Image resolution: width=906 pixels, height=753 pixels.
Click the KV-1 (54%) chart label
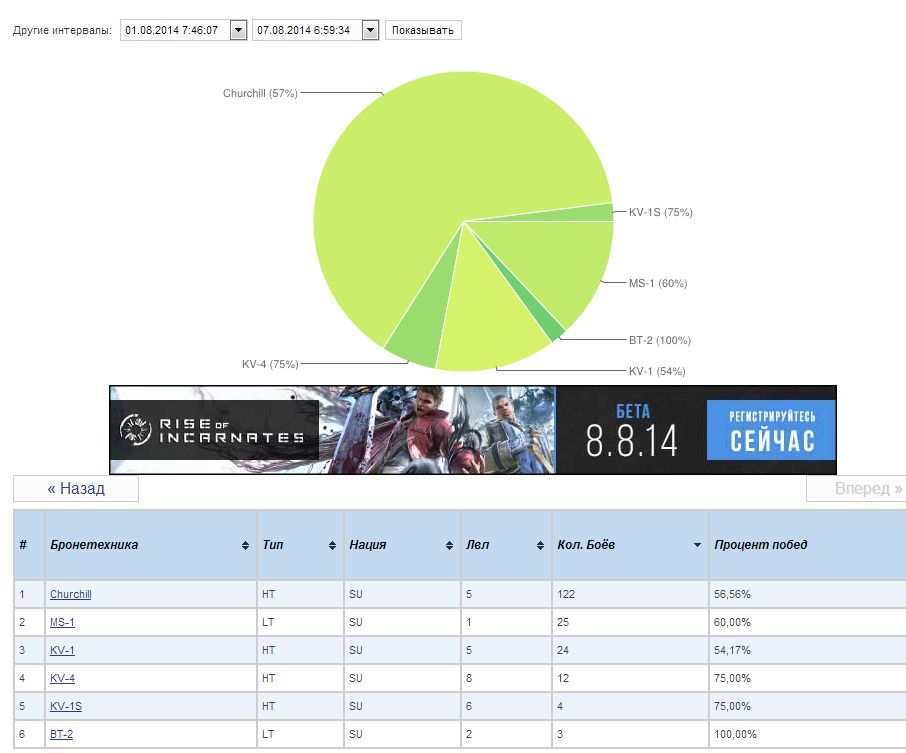click(x=657, y=371)
